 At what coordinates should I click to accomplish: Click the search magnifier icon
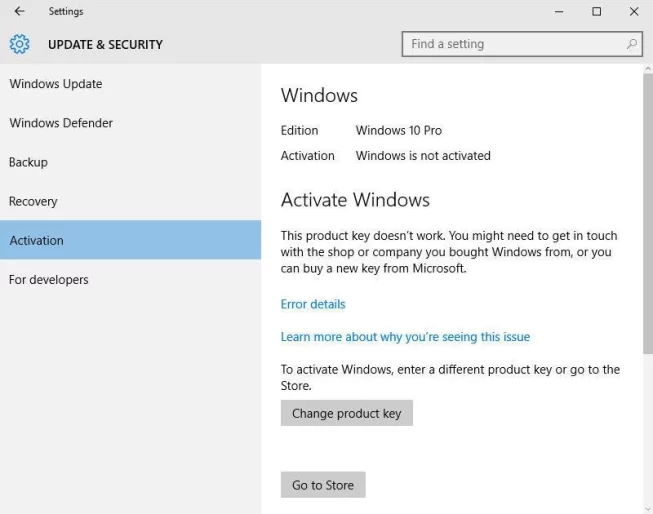[x=632, y=44]
